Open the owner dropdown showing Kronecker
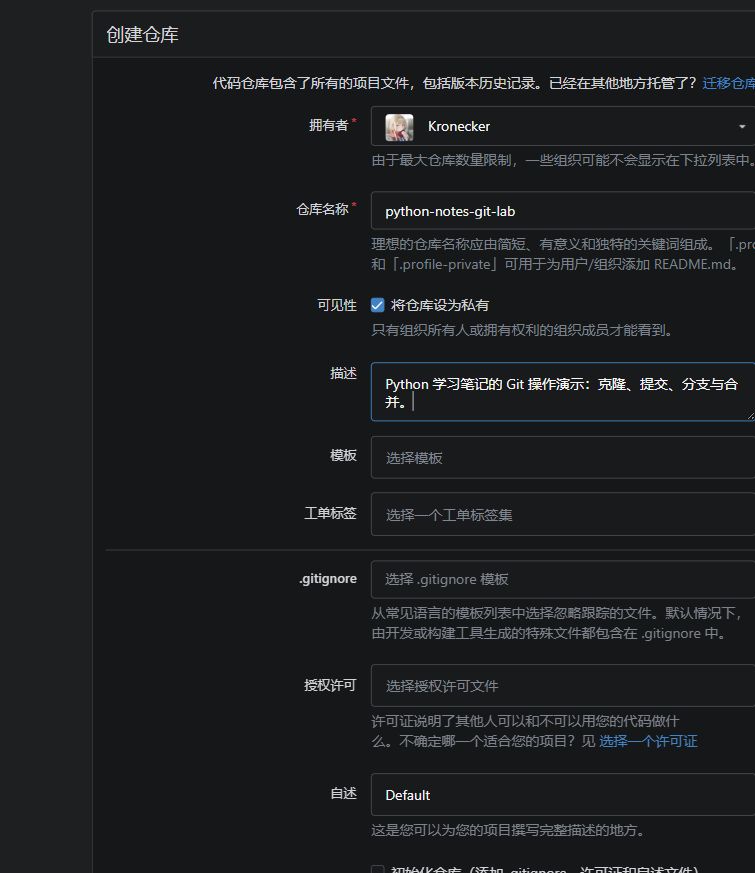The height and width of the screenshot is (873, 755). tap(563, 126)
